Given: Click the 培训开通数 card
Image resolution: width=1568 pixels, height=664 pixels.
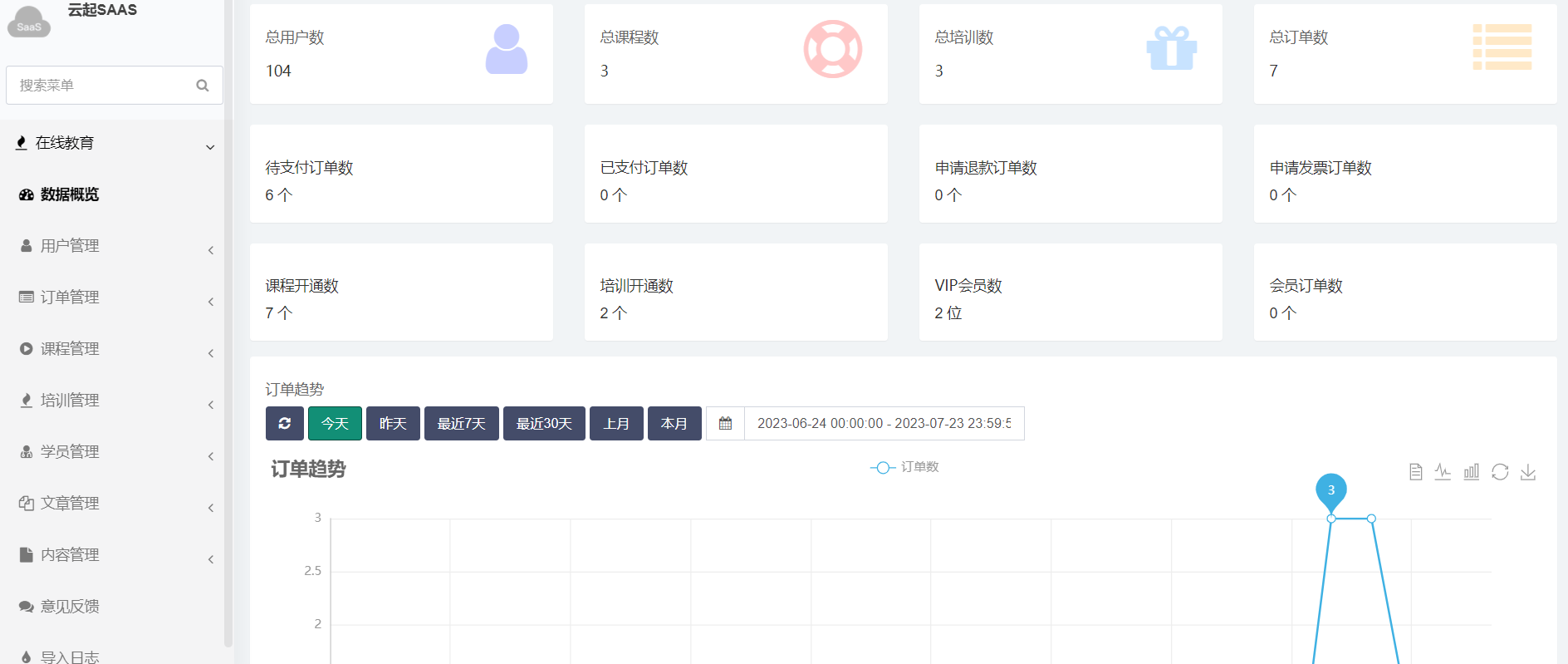Looking at the screenshot, I should [736, 292].
